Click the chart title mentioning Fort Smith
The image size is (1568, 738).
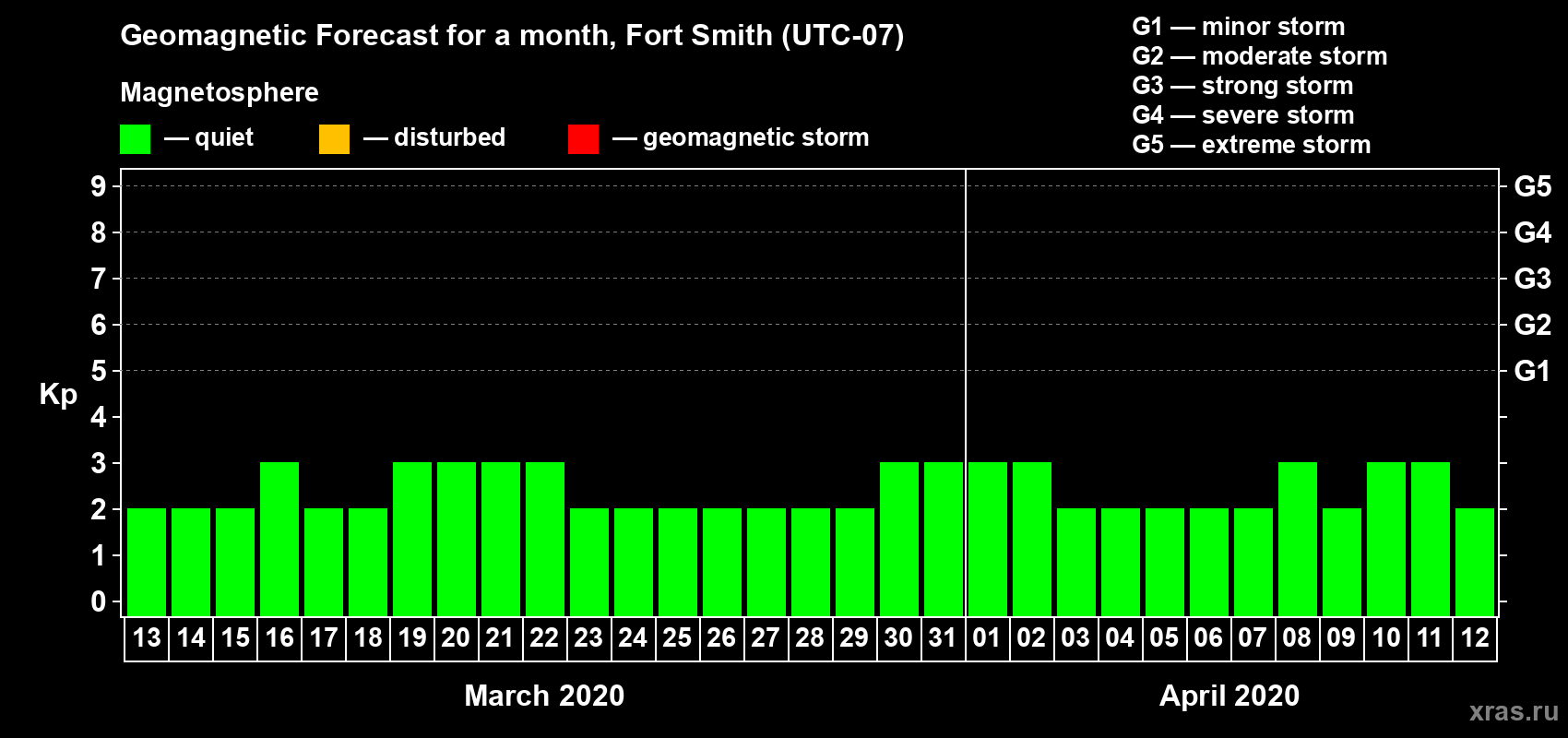tap(512, 36)
